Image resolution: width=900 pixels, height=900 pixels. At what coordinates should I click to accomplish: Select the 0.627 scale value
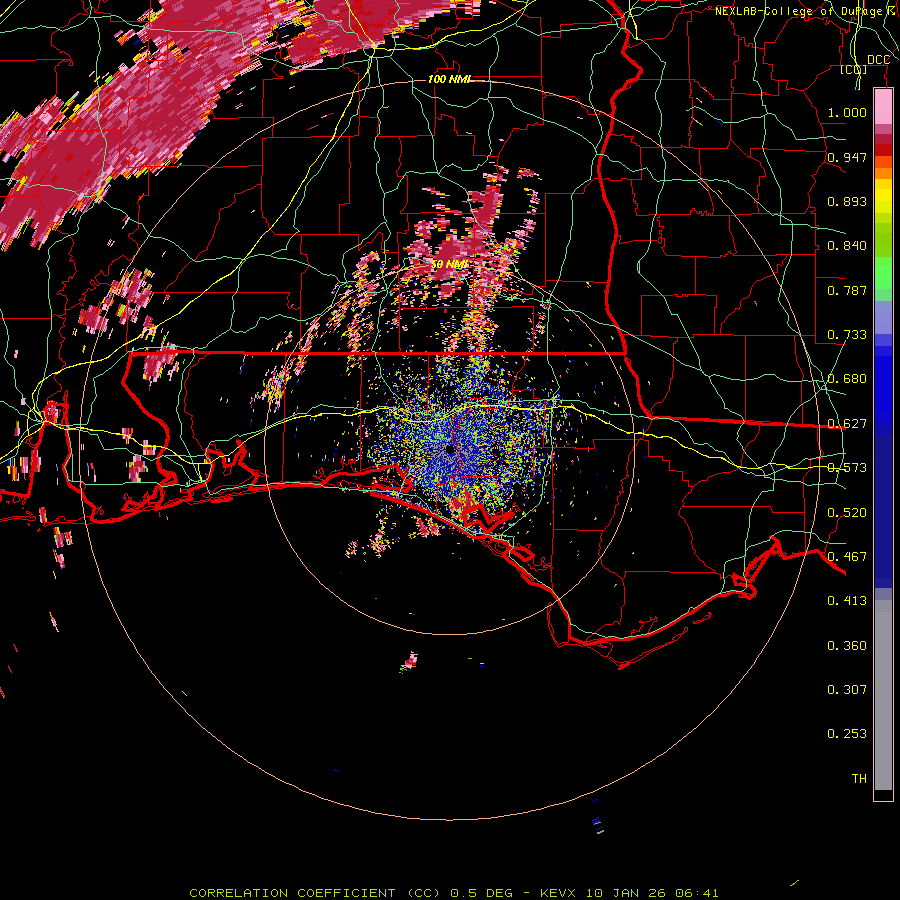pos(847,424)
